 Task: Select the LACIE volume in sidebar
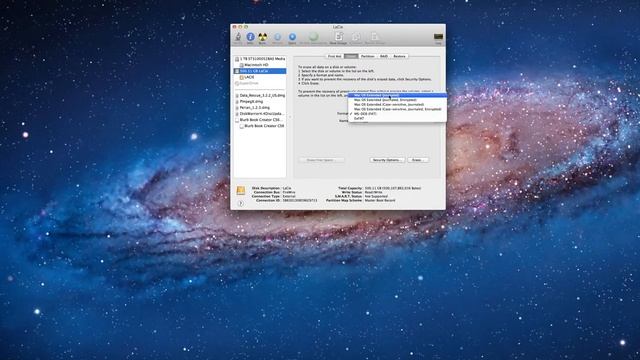point(260,77)
